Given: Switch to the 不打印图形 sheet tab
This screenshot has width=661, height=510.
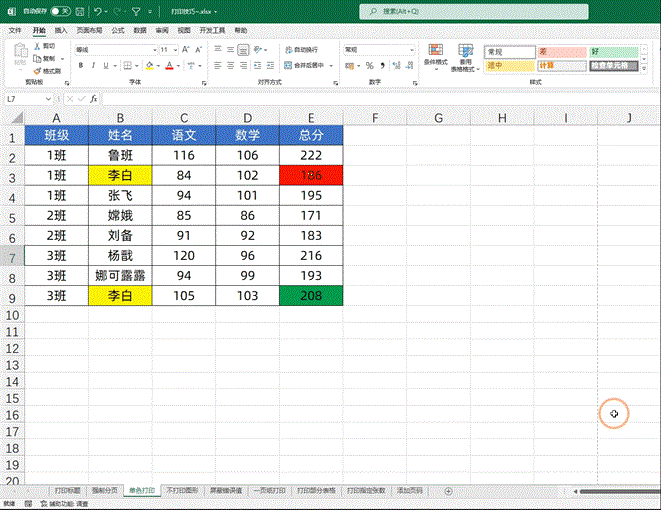Looking at the screenshot, I should [x=182, y=491].
